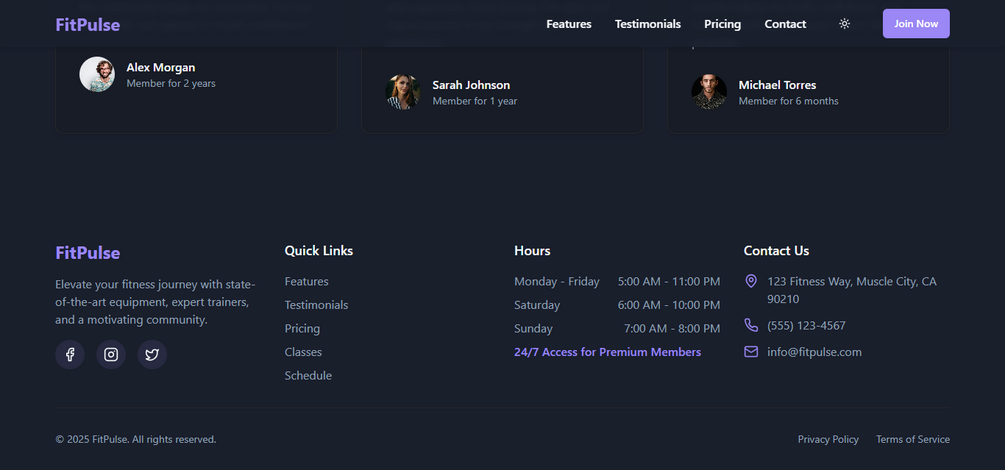Open the Privacy Policy link
Image resolution: width=1005 pixels, height=470 pixels.
[828, 439]
